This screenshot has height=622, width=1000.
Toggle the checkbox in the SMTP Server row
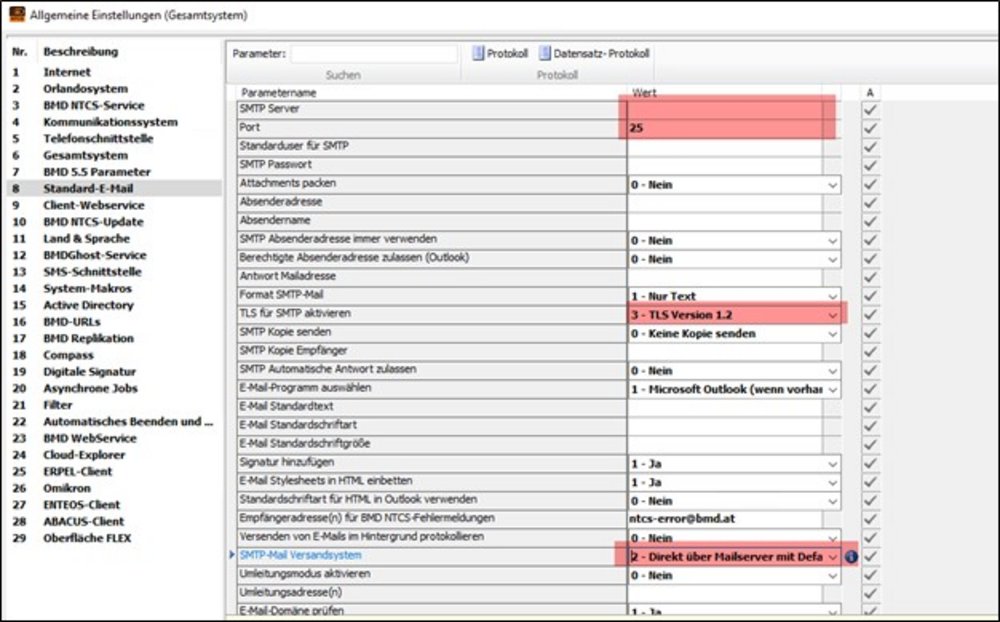click(870, 109)
